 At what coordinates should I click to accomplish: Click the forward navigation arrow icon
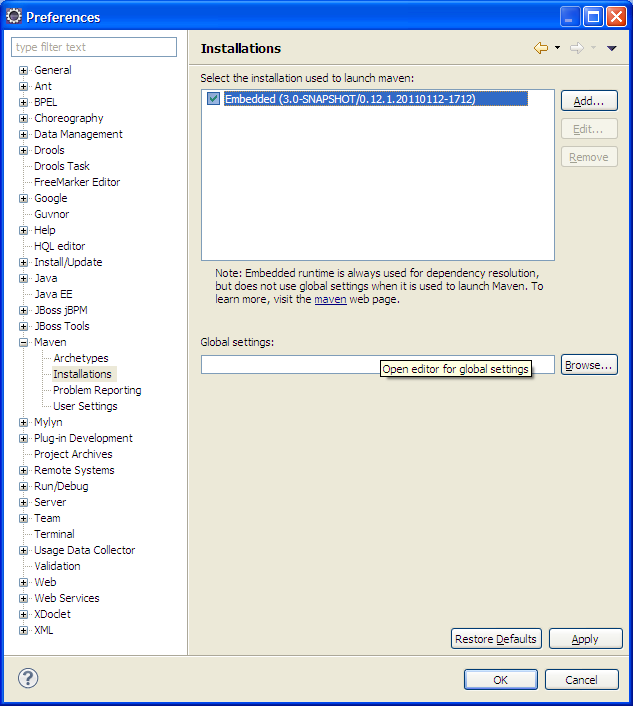(x=577, y=48)
